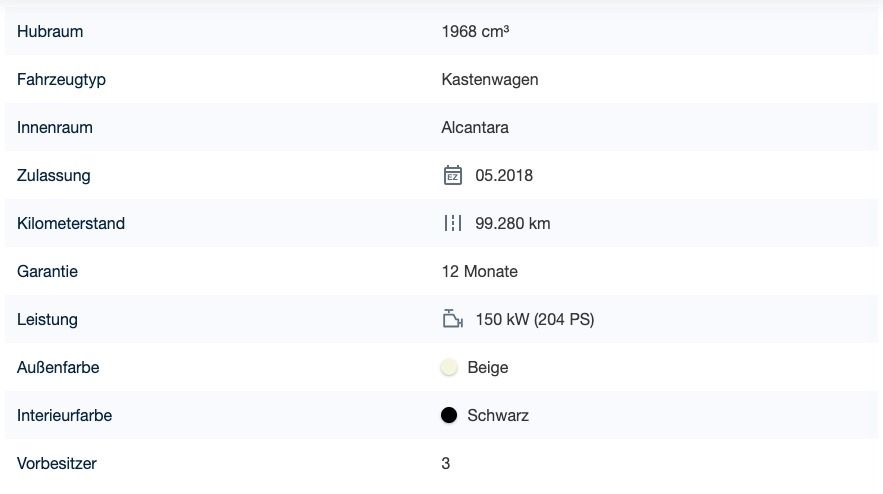Click the Vorbesitzer count 3
The width and height of the screenshot is (883, 494).
[446, 464]
